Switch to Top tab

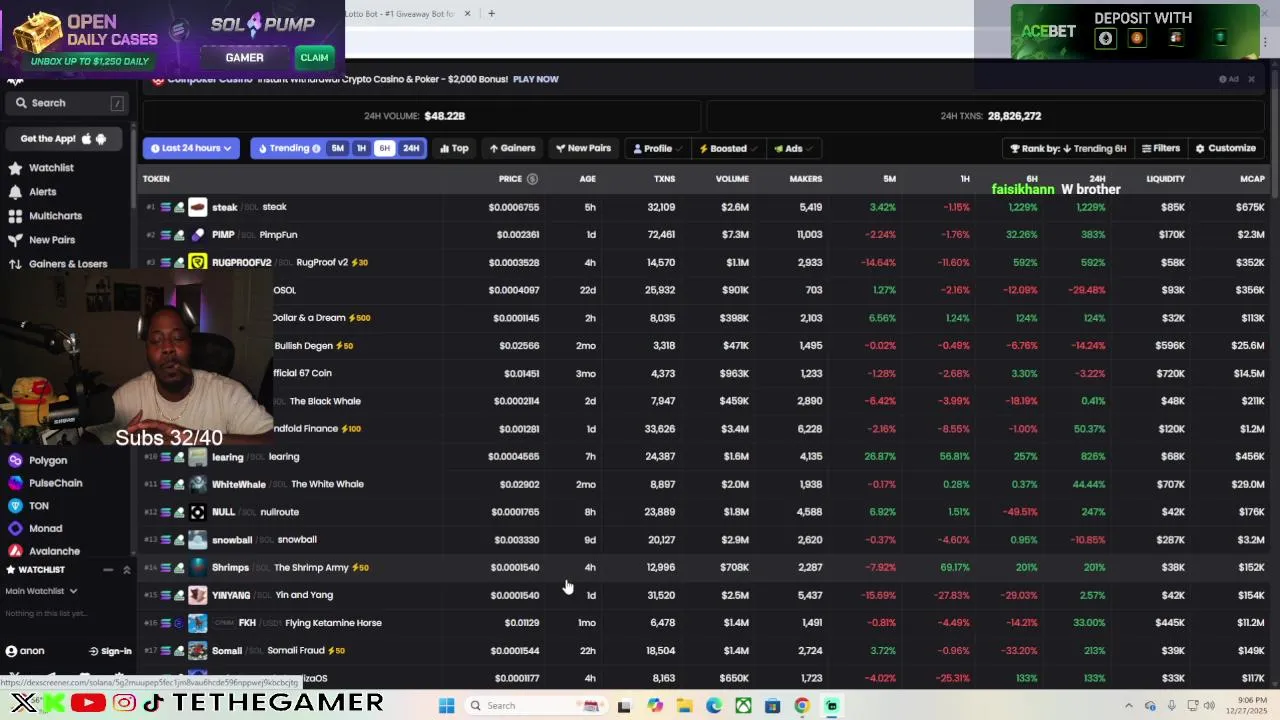click(454, 148)
